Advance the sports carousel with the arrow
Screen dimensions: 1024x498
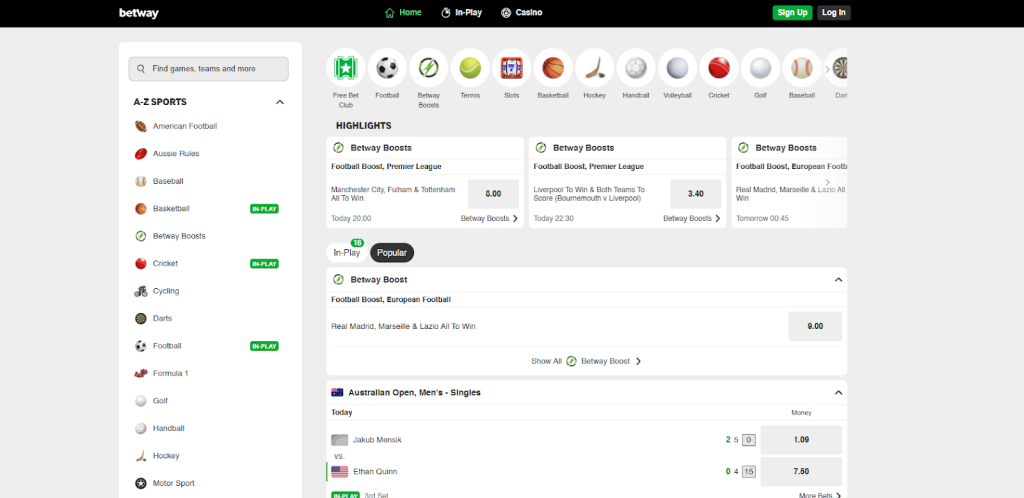pyautogui.click(x=827, y=69)
